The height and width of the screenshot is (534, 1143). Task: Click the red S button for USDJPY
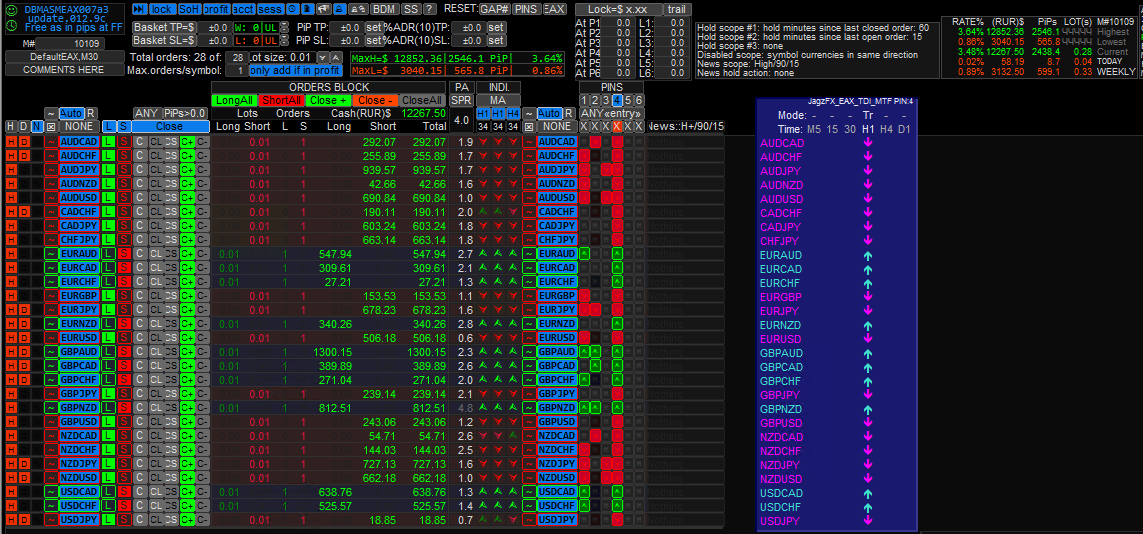coord(124,519)
